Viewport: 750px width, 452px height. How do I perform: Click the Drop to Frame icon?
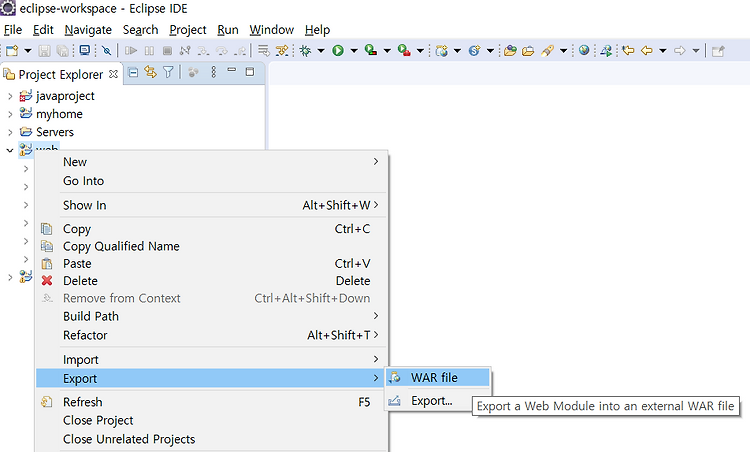pos(264,50)
